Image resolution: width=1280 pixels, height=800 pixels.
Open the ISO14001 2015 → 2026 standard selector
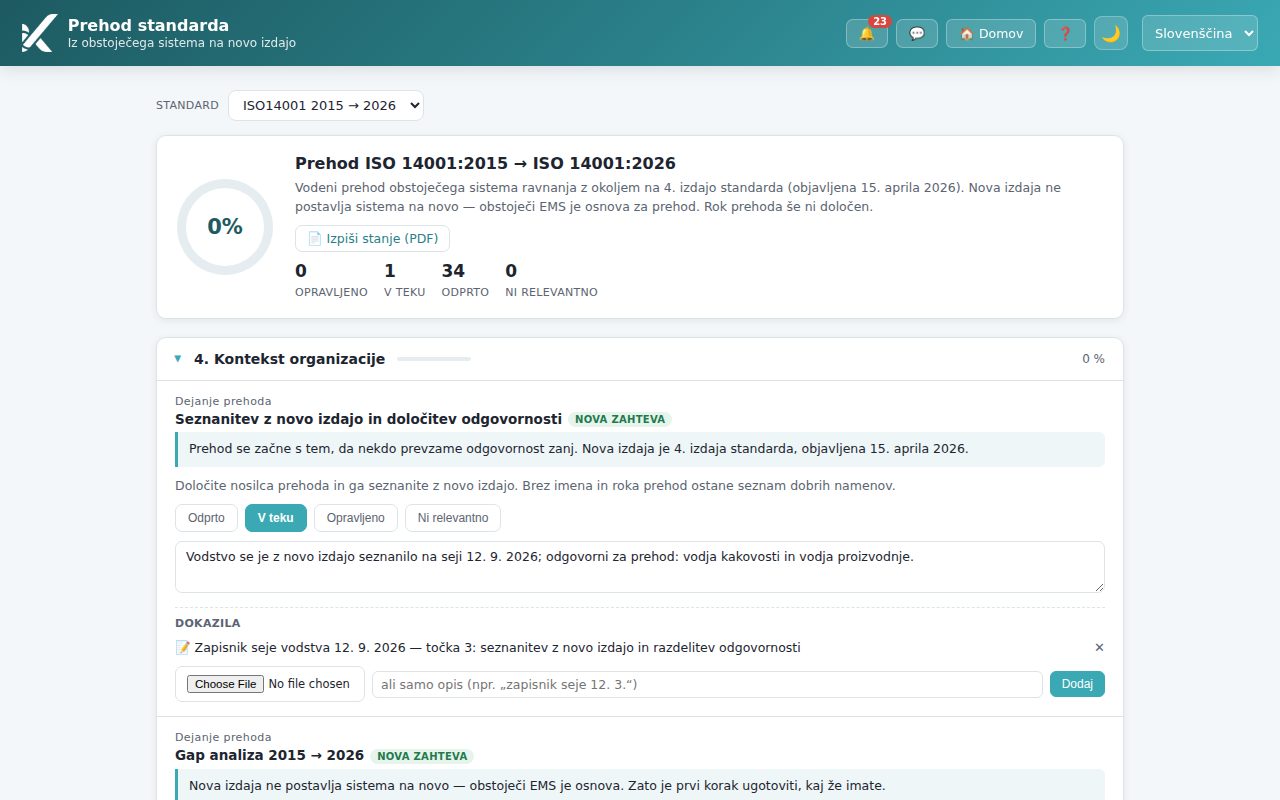[326, 105]
